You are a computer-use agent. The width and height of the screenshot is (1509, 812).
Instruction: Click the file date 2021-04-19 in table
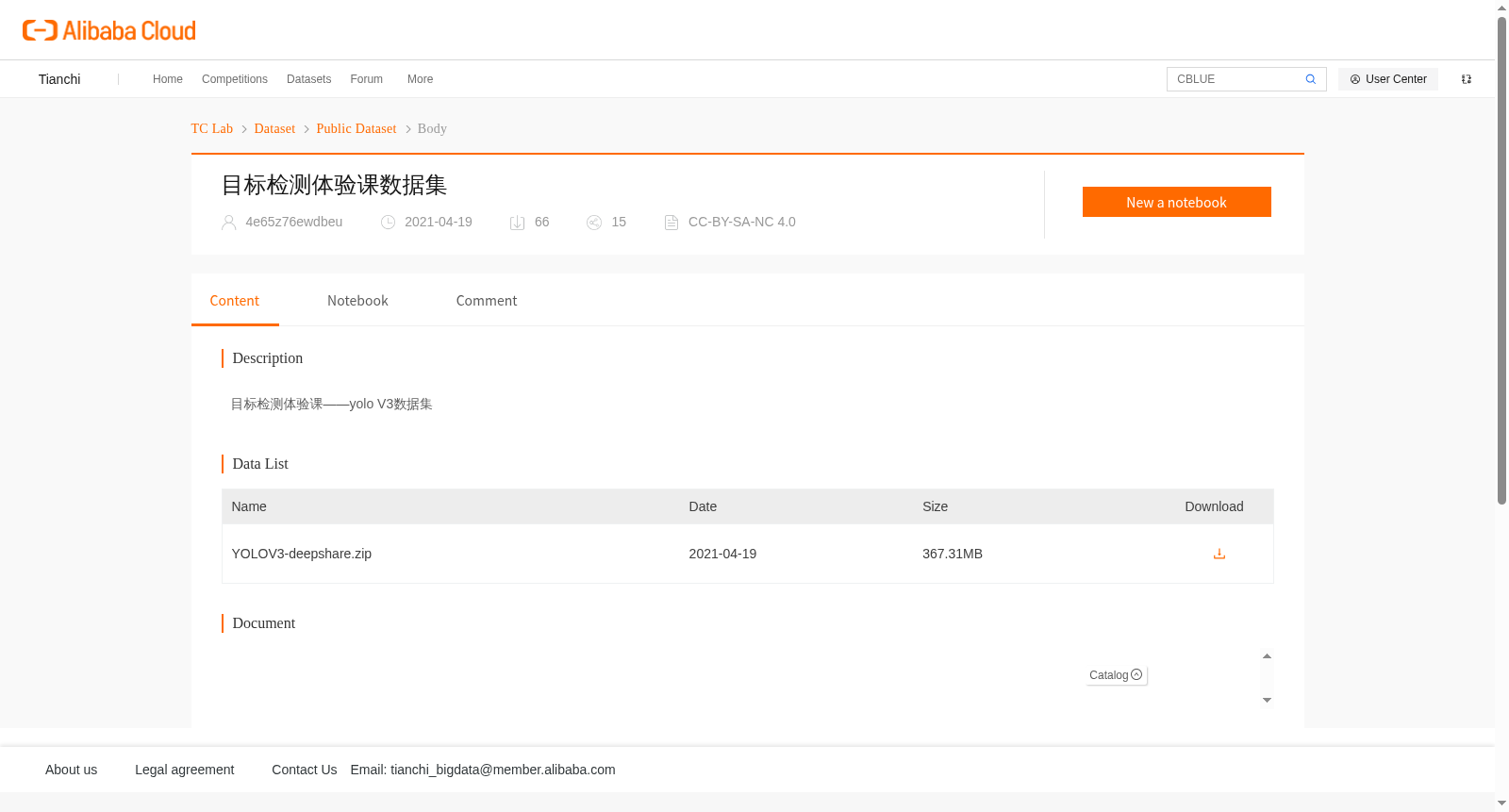coord(722,554)
